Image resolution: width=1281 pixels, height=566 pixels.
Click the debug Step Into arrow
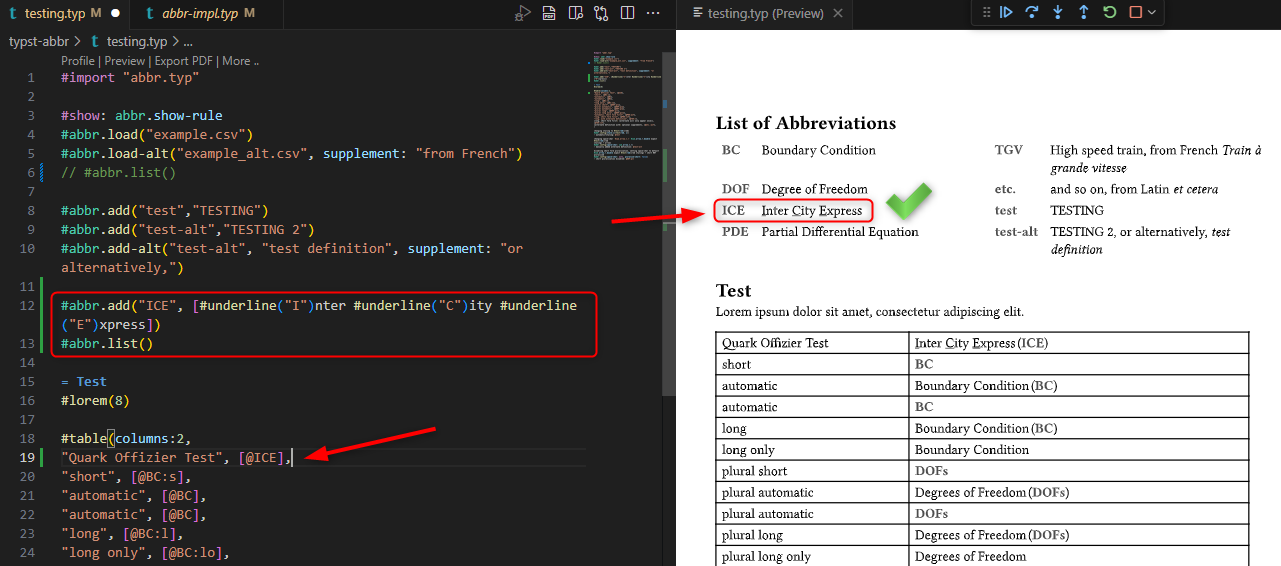pos(1058,12)
